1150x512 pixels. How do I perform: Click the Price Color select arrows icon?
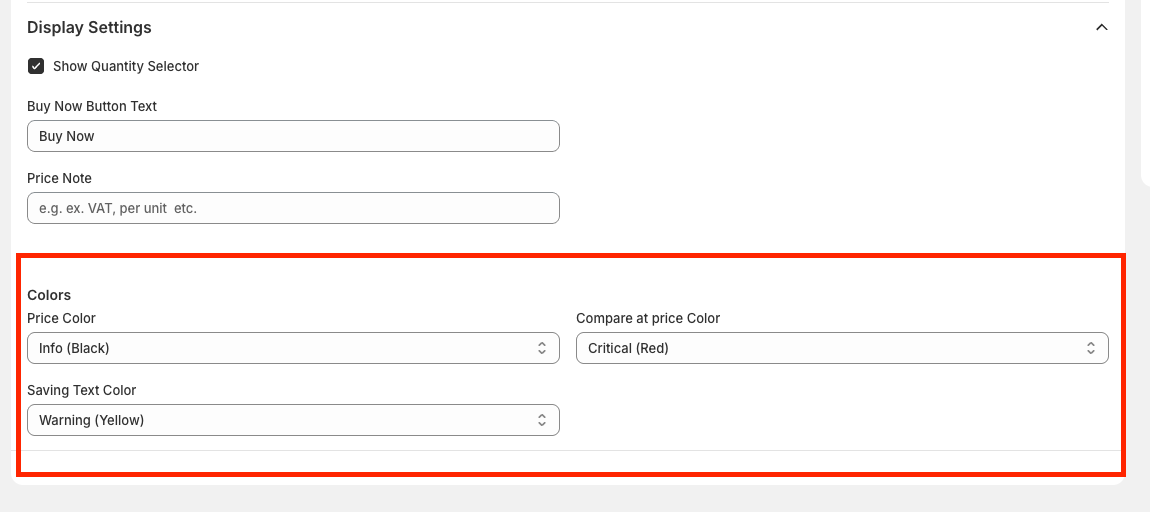(542, 348)
